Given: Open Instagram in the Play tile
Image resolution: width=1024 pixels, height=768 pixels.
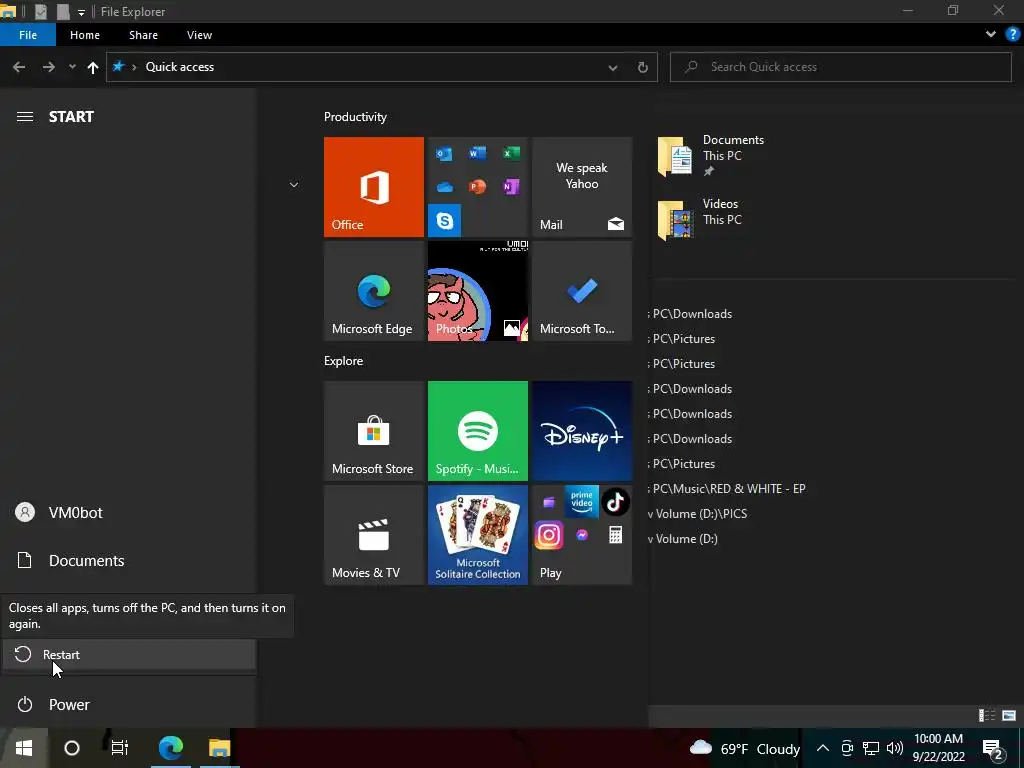Looking at the screenshot, I should (549, 536).
